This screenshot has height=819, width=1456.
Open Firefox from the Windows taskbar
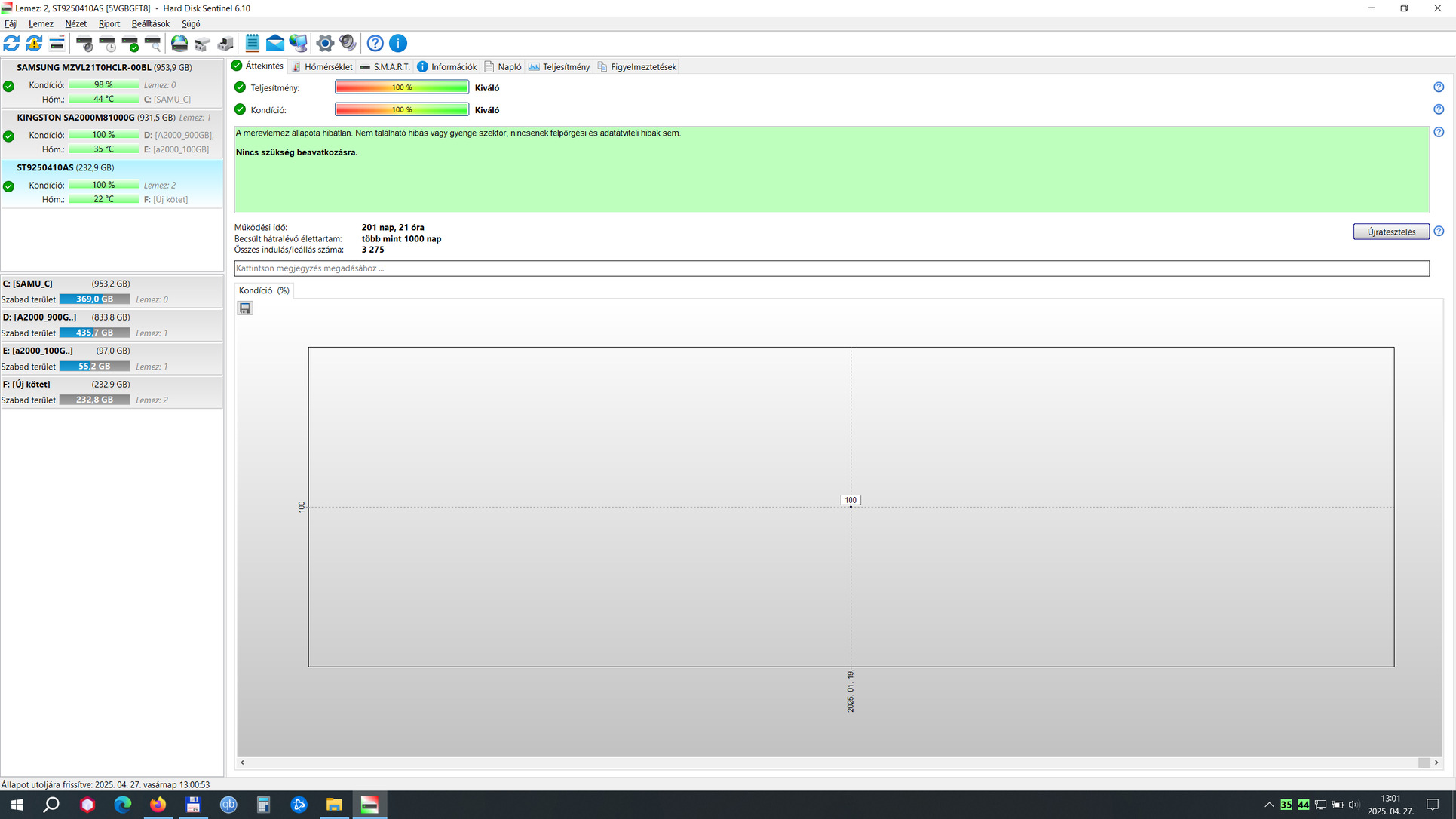[x=158, y=805]
